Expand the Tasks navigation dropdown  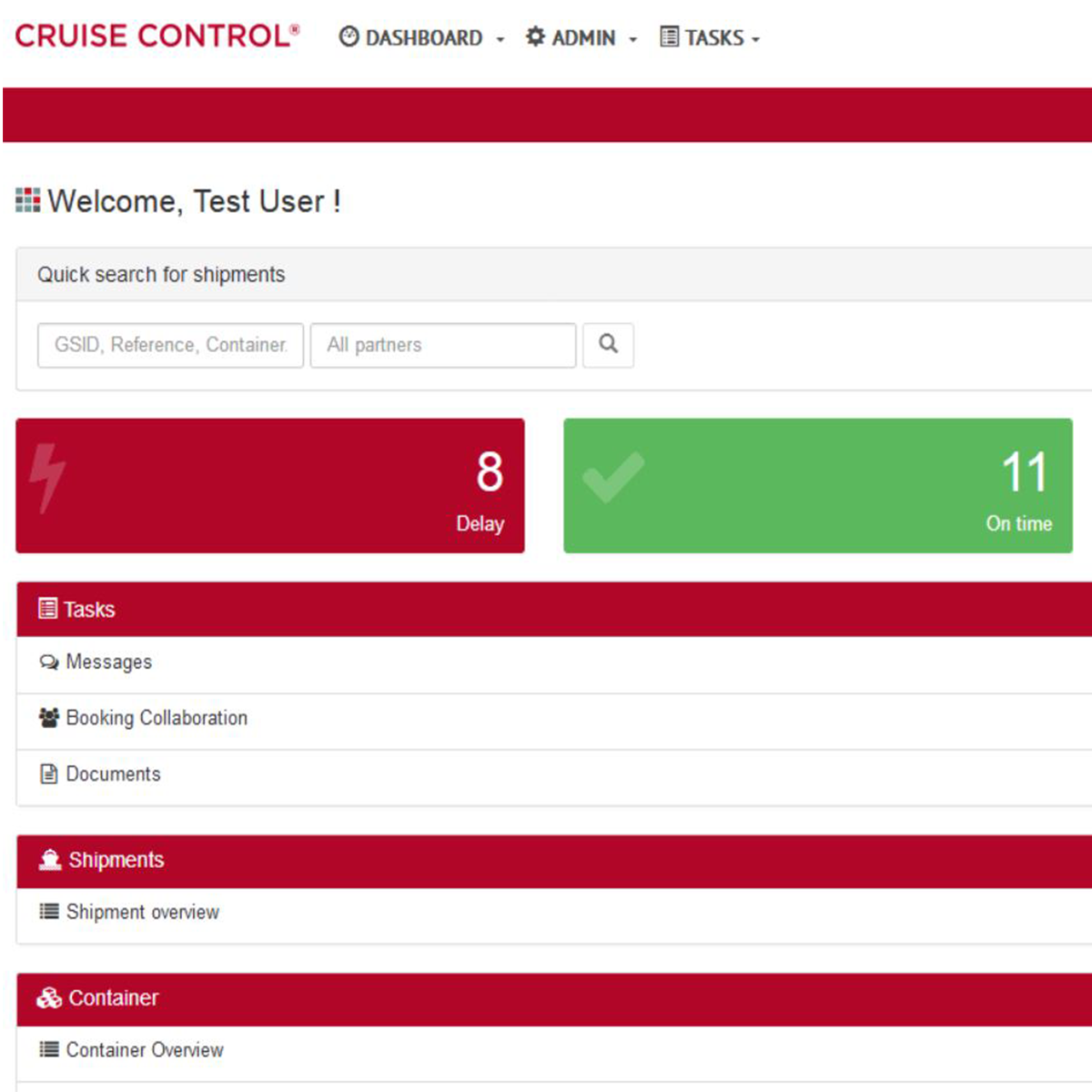point(756,40)
